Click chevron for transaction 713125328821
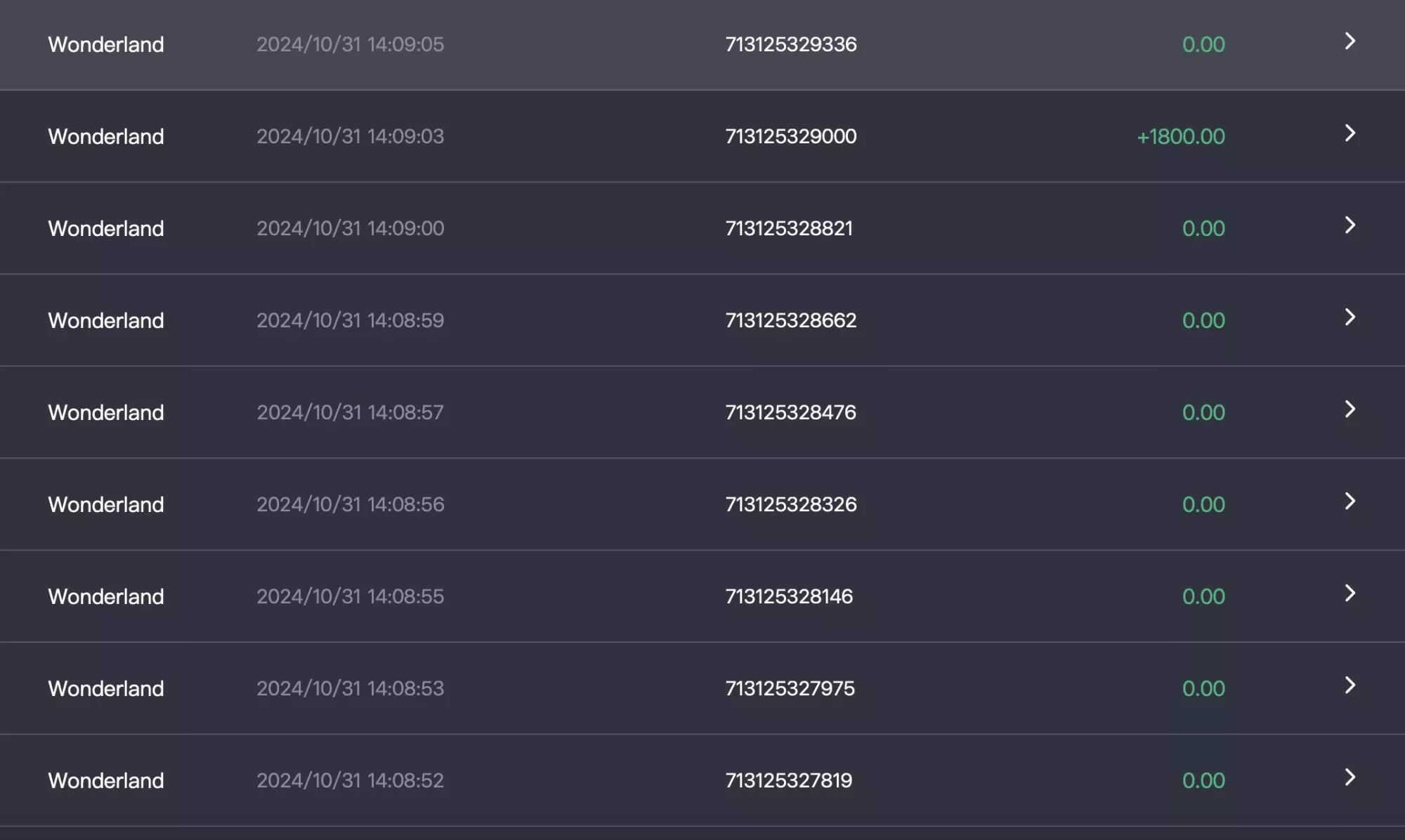The width and height of the screenshot is (1405, 840). 1350,225
